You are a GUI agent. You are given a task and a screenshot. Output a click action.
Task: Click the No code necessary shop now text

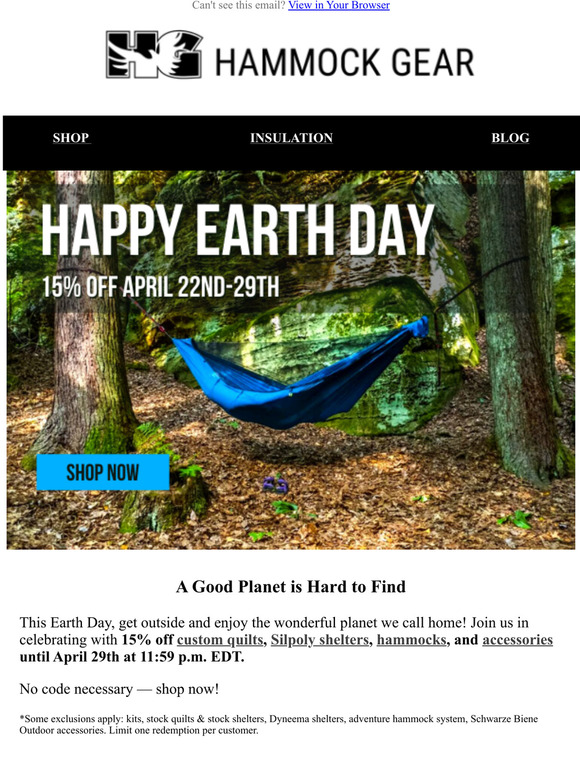119,689
